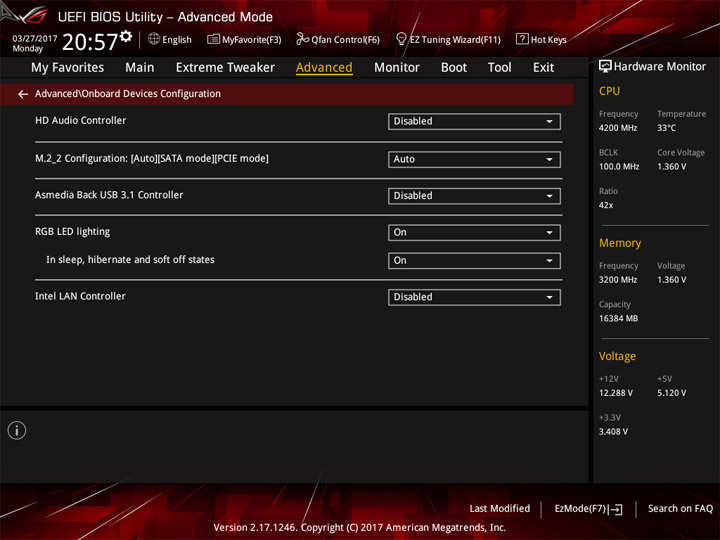The height and width of the screenshot is (540, 720).
Task: Click +12V value 12.288 V
Action: [x=616, y=393]
